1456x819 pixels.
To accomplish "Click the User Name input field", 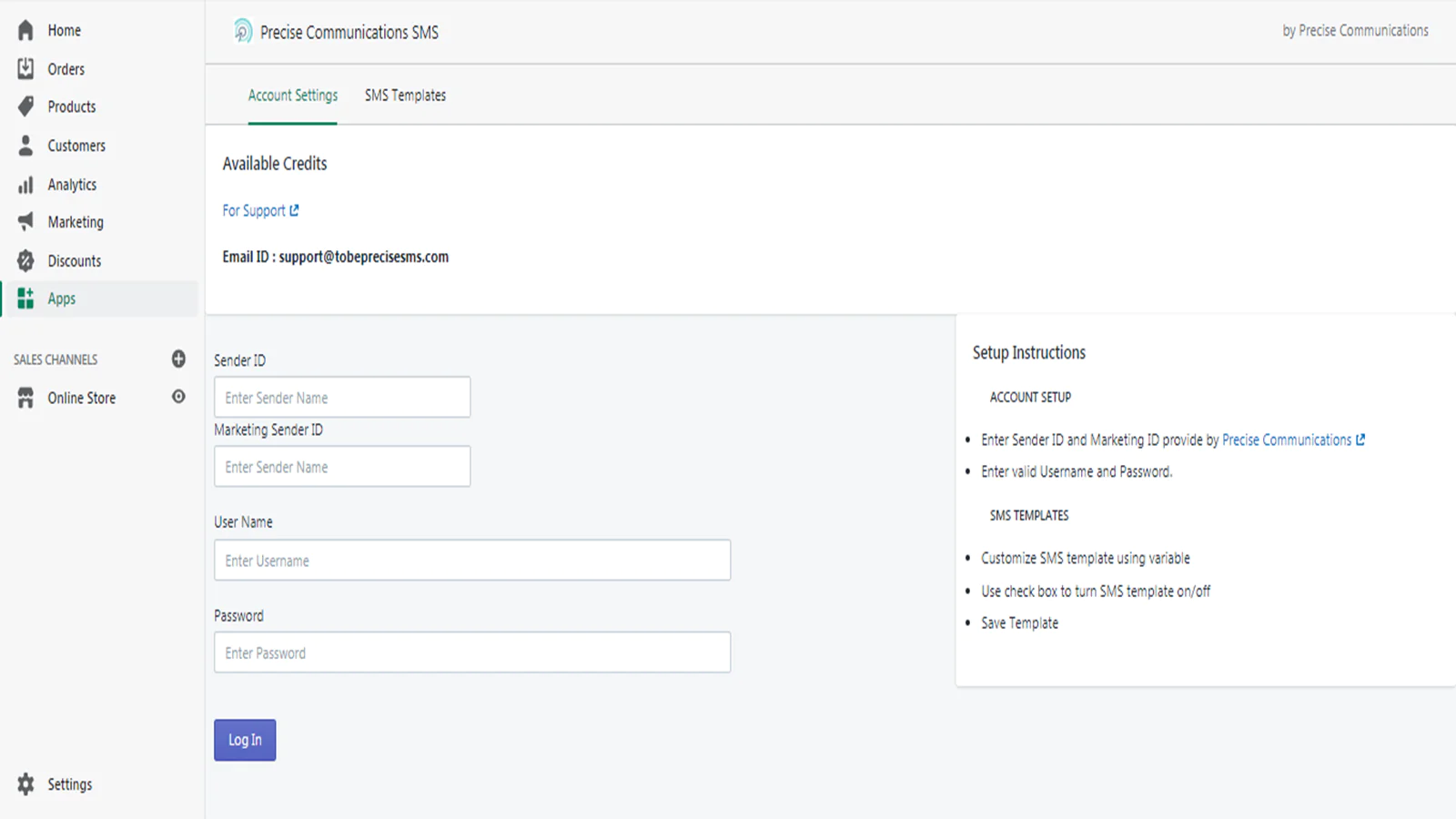I will (472, 561).
